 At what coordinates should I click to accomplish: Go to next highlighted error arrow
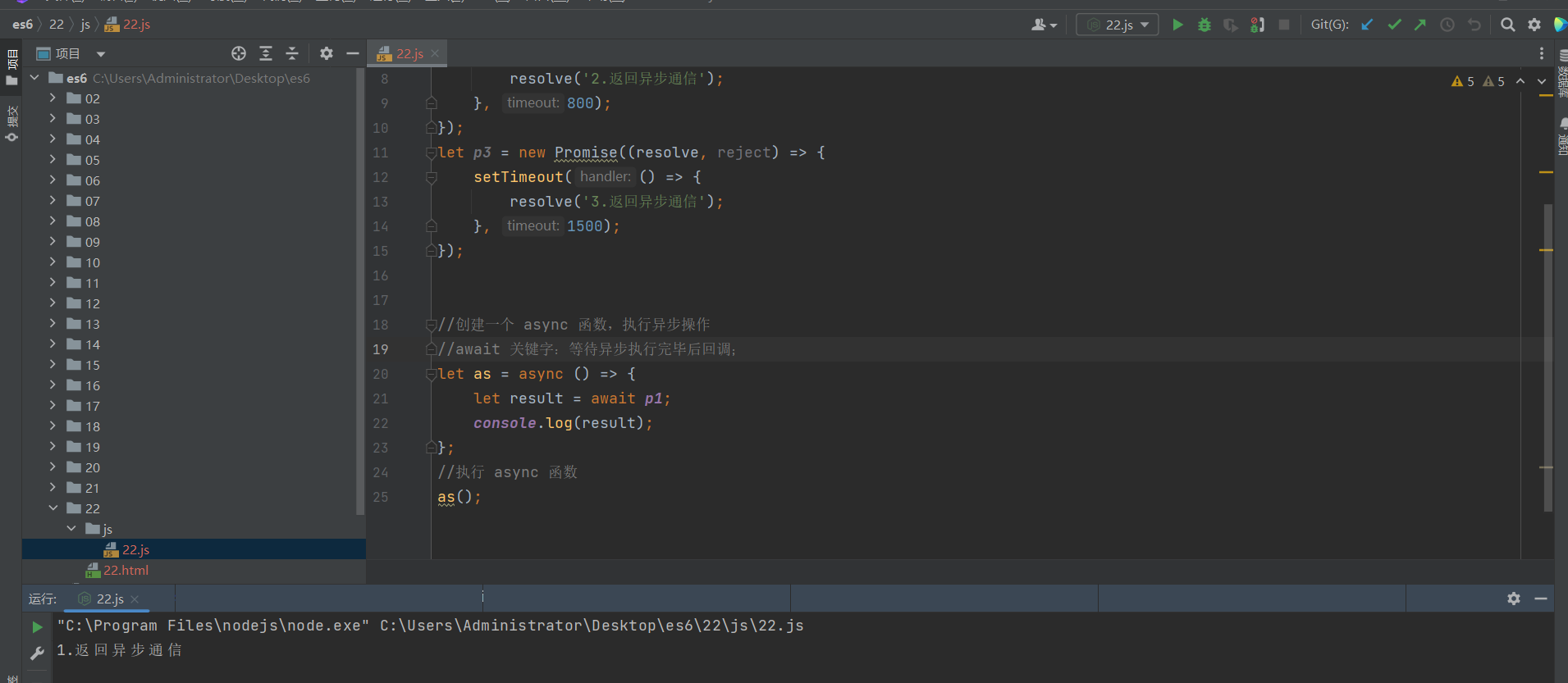pyautogui.click(x=1542, y=81)
